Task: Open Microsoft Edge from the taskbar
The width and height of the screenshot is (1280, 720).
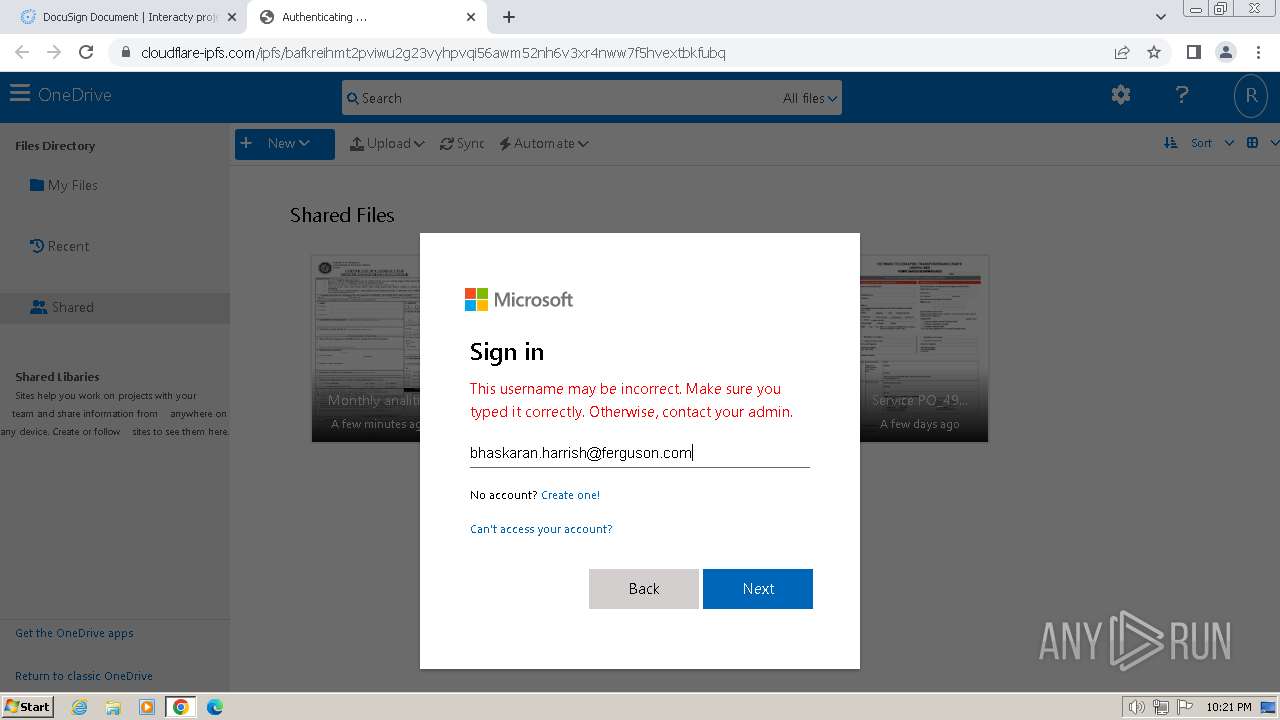Action: [215, 707]
